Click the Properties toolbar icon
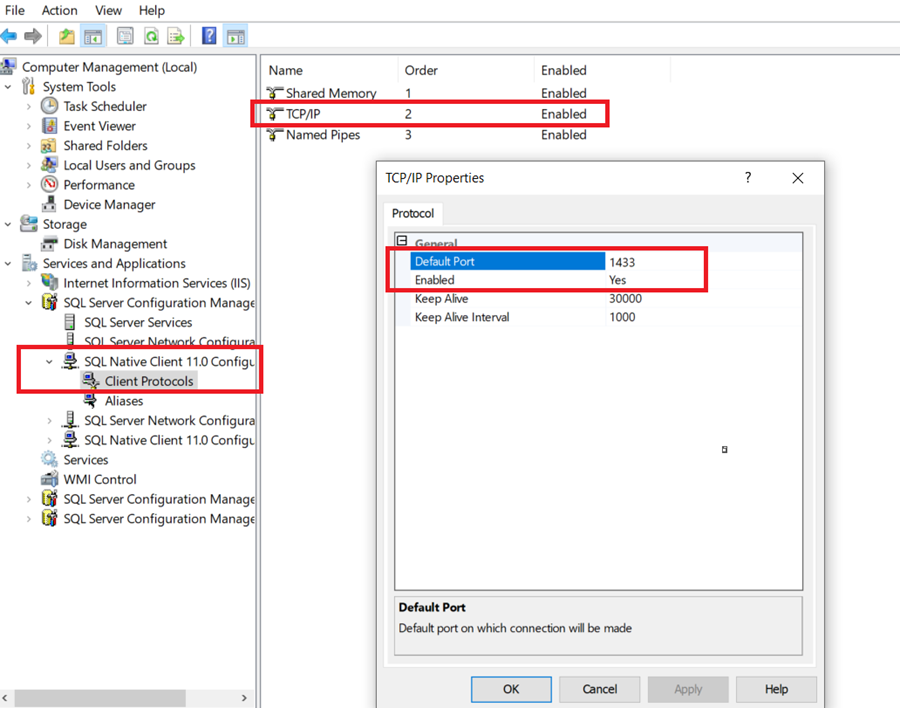 coord(125,36)
